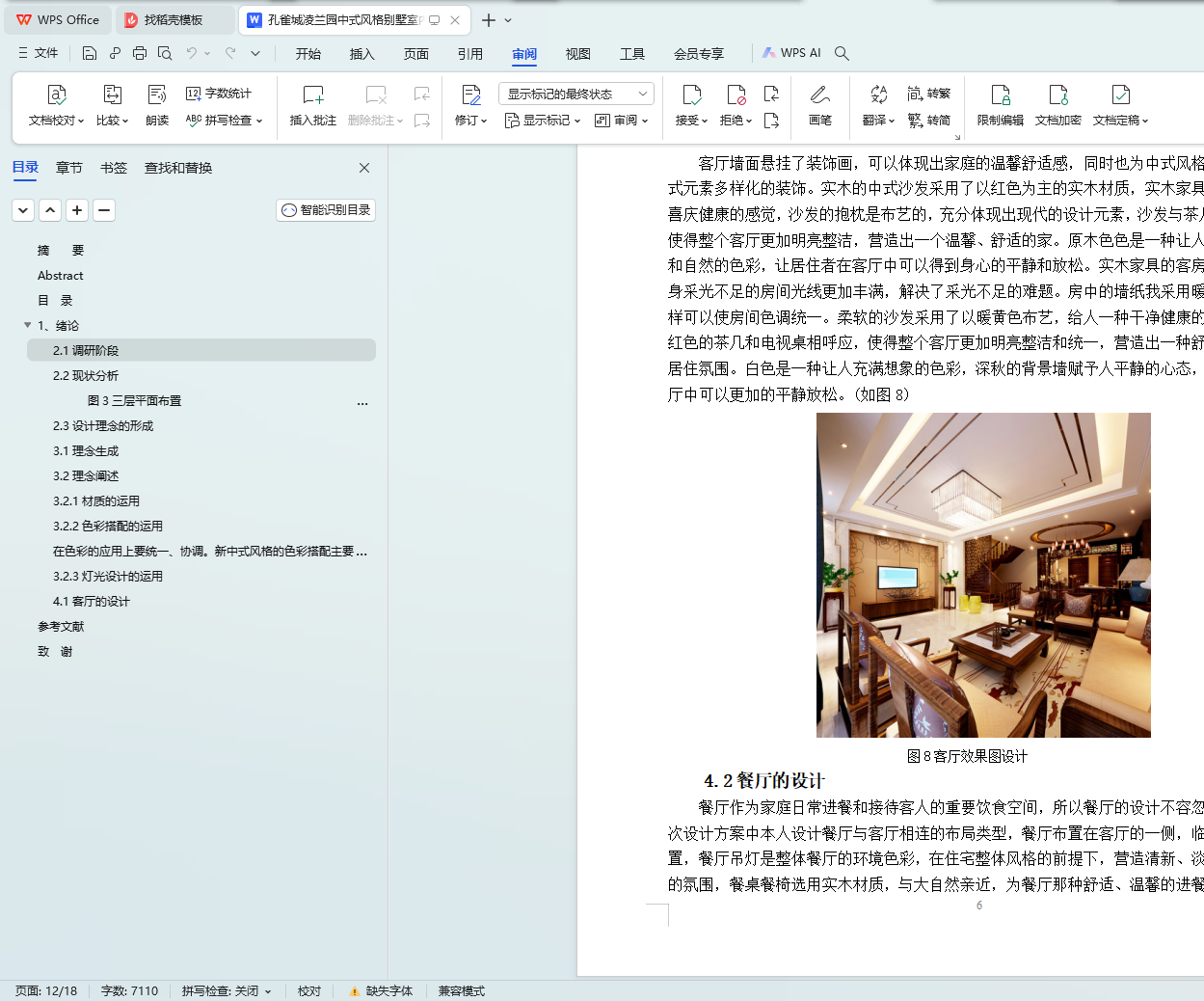Add outline heading plus button
1204x1001 pixels.
[x=77, y=210]
